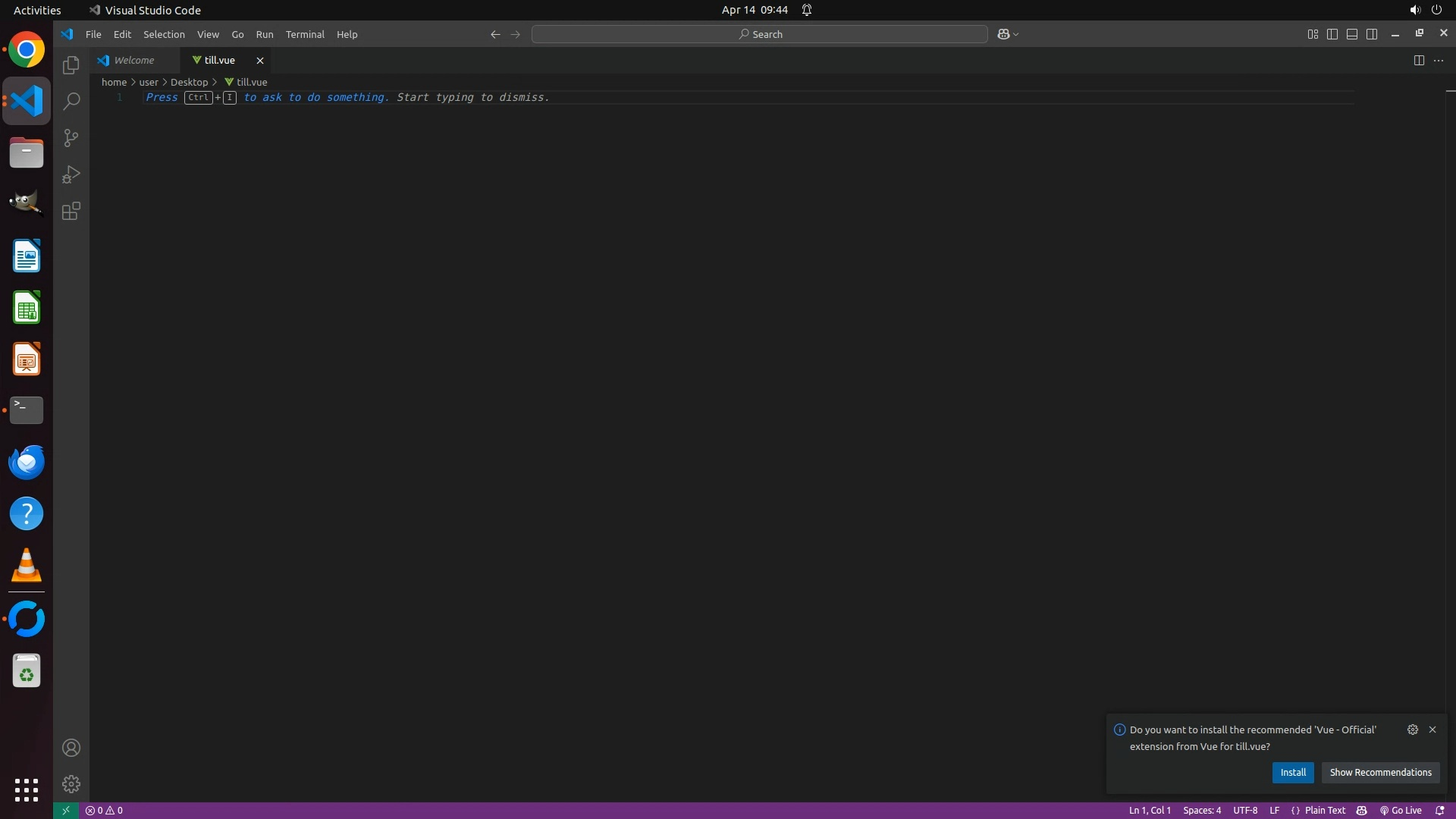Open the Run and Debug view
This screenshot has height=819, width=1456.
[x=71, y=174]
